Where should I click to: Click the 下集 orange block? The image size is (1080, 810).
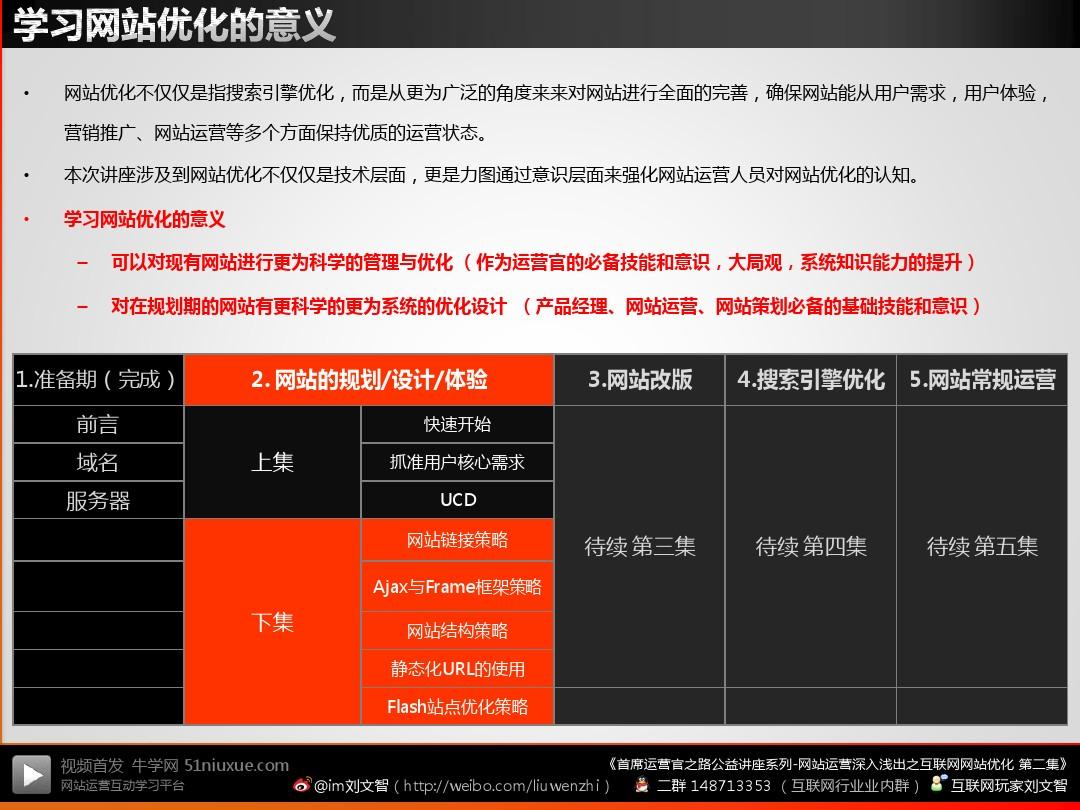point(273,622)
